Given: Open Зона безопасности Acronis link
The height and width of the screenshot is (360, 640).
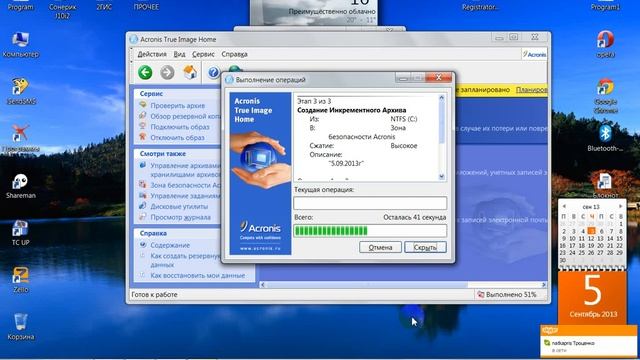Looking at the screenshot, I should pyautogui.click(x=185, y=185).
